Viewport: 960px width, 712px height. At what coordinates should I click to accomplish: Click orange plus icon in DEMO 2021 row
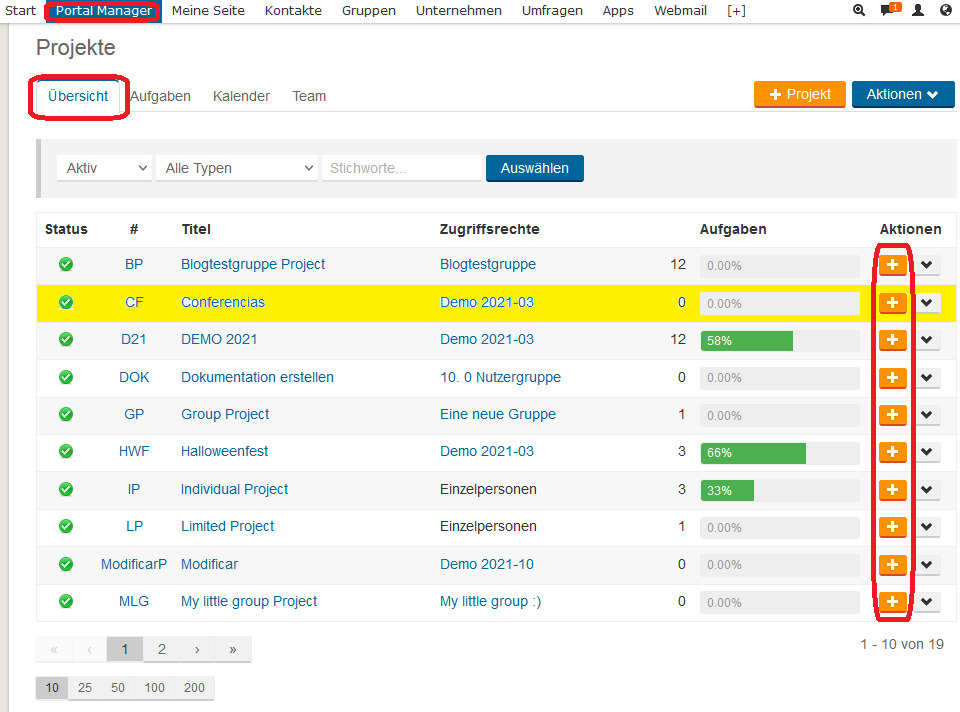pos(893,340)
